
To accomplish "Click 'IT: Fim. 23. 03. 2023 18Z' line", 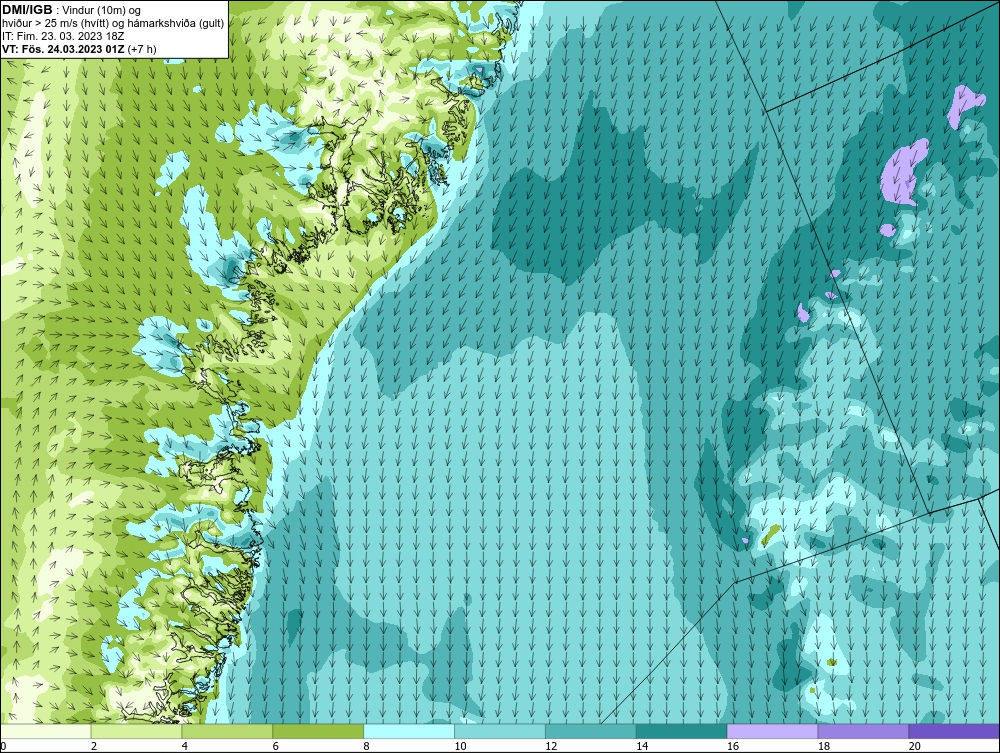I will (63, 36).
